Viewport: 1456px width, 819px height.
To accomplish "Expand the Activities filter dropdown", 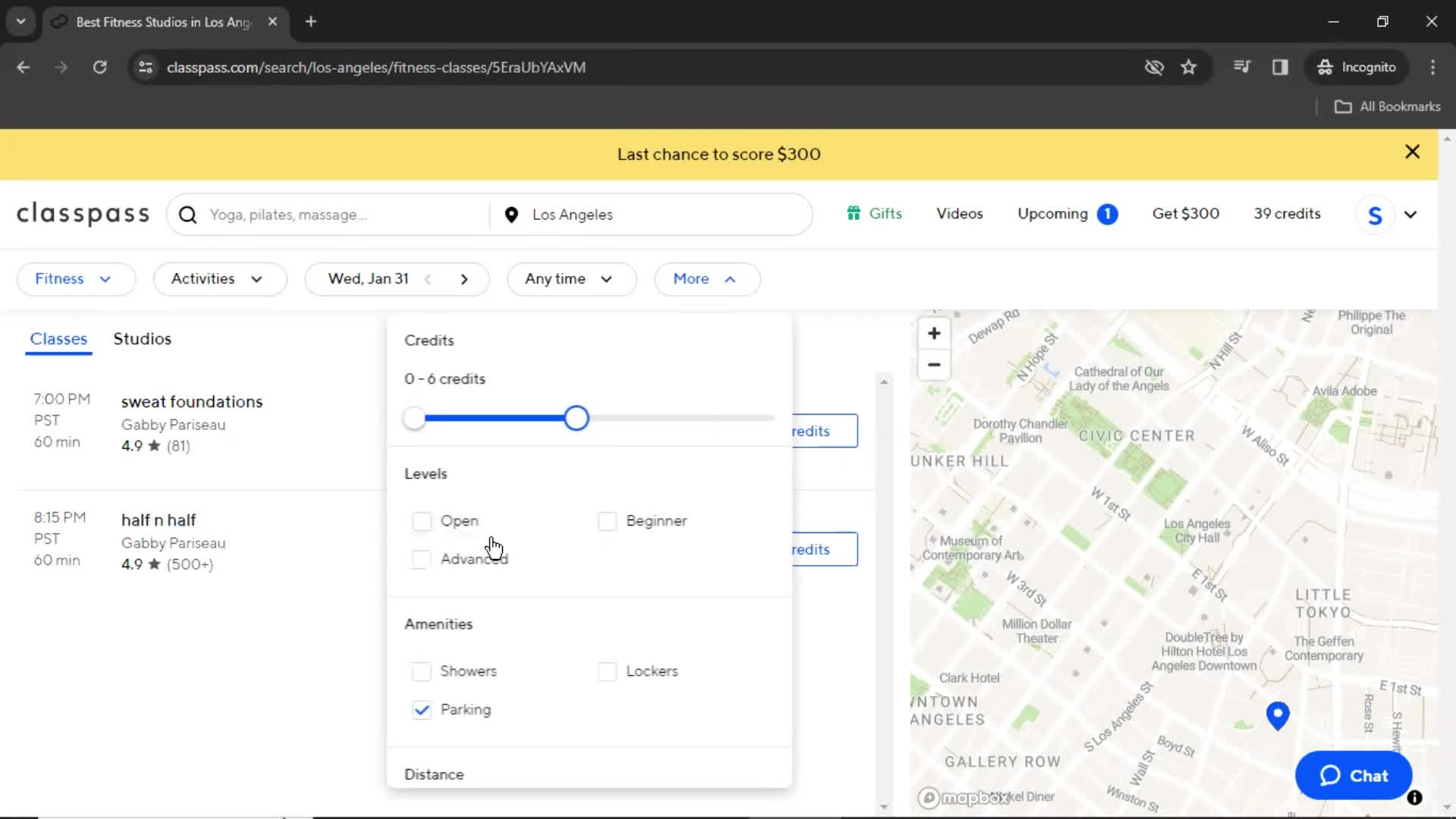I will [x=220, y=279].
